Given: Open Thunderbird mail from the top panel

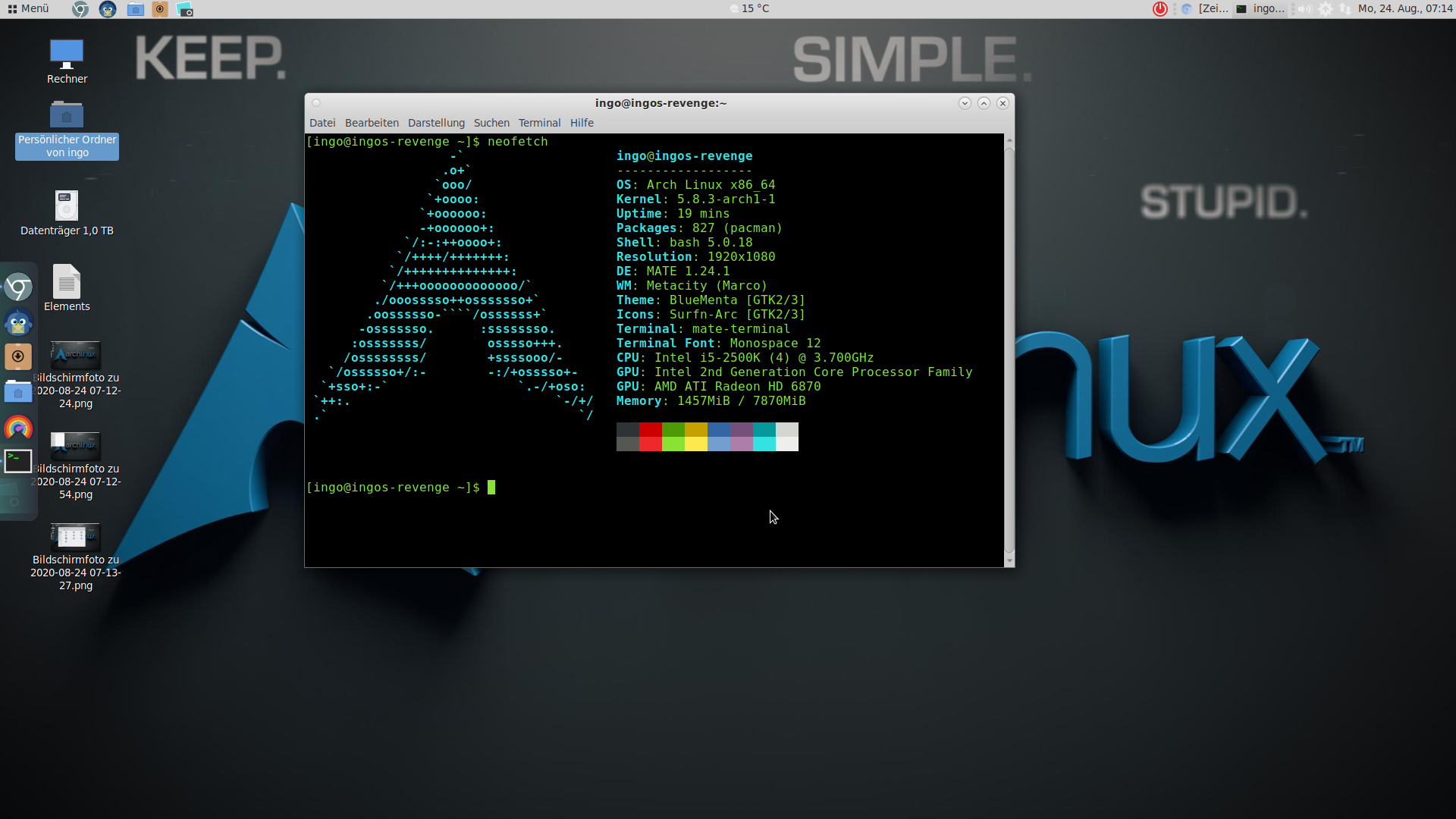Looking at the screenshot, I should [x=108, y=9].
